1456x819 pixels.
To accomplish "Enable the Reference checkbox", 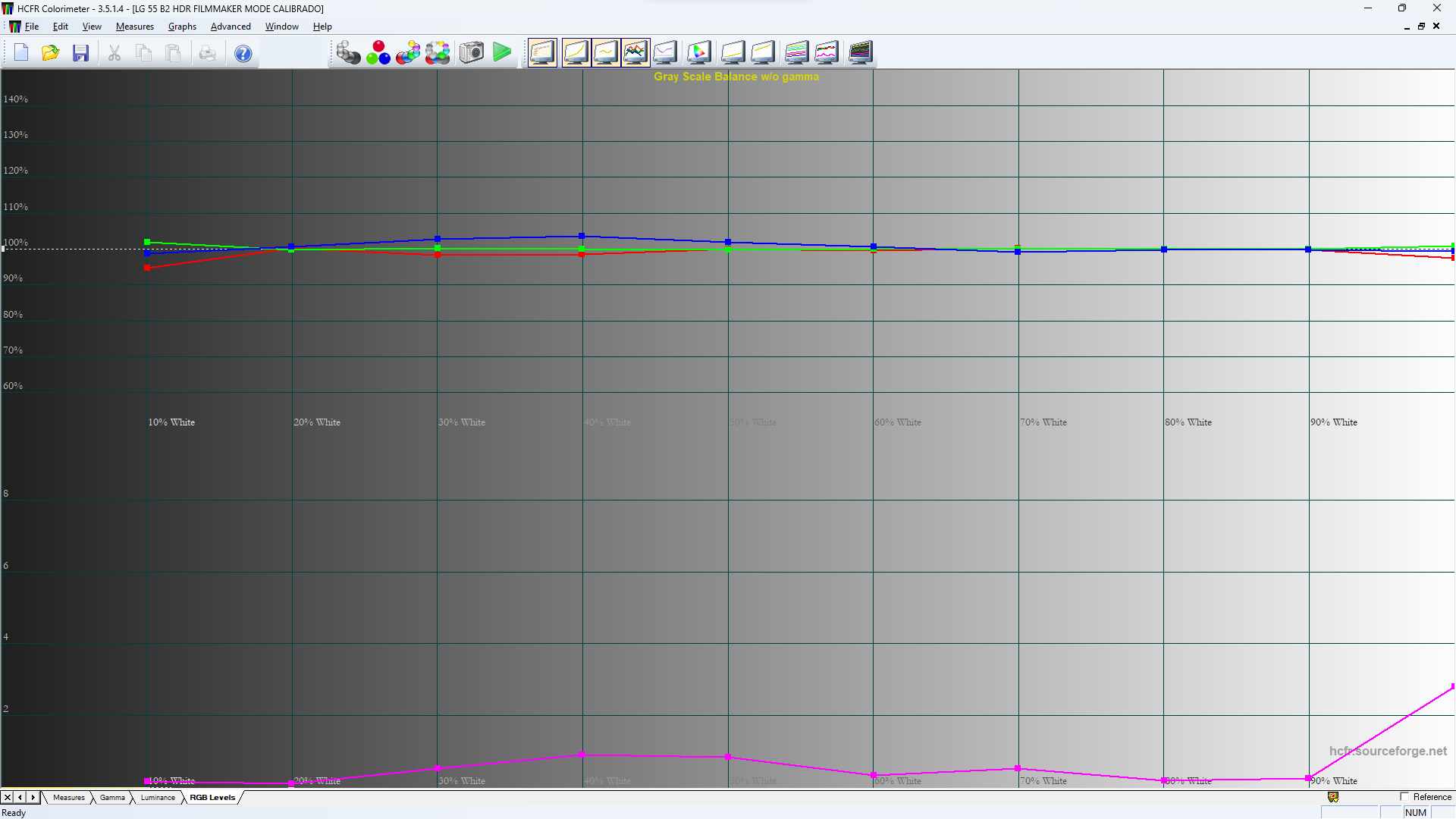I will click(x=1404, y=797).
